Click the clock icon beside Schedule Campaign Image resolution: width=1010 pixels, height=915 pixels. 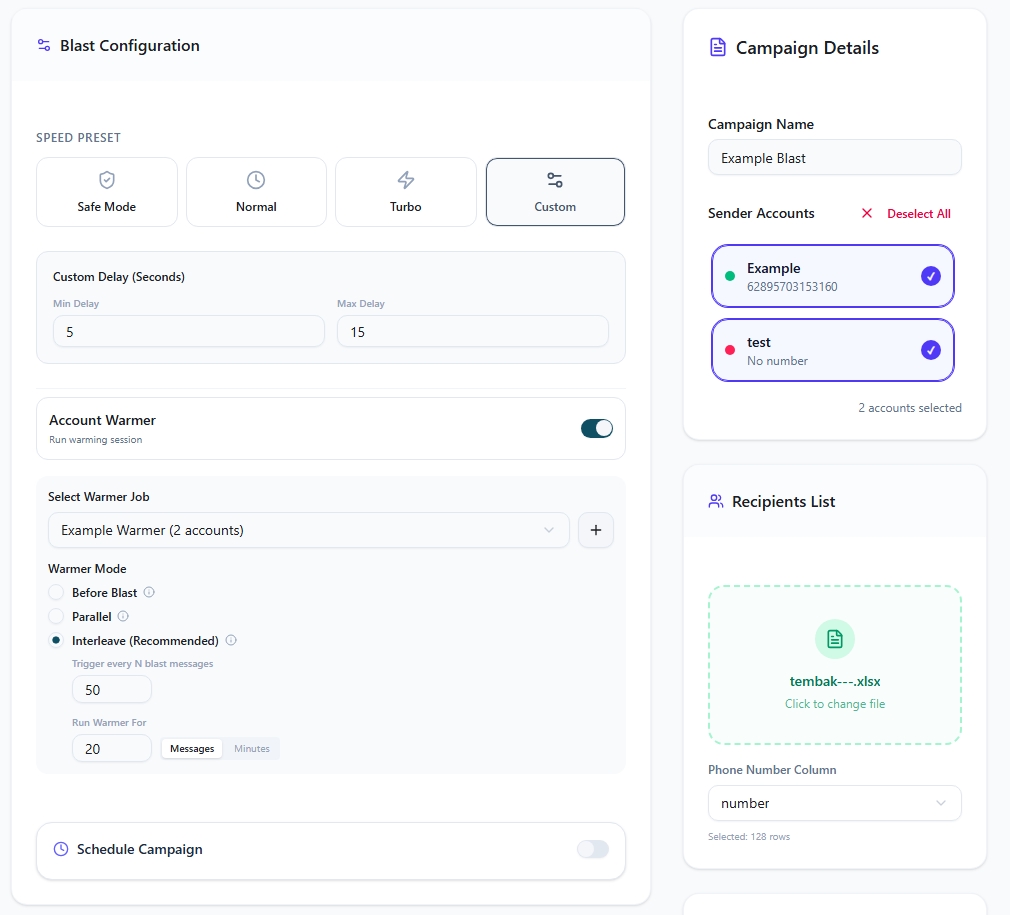[x=61, y=849]
